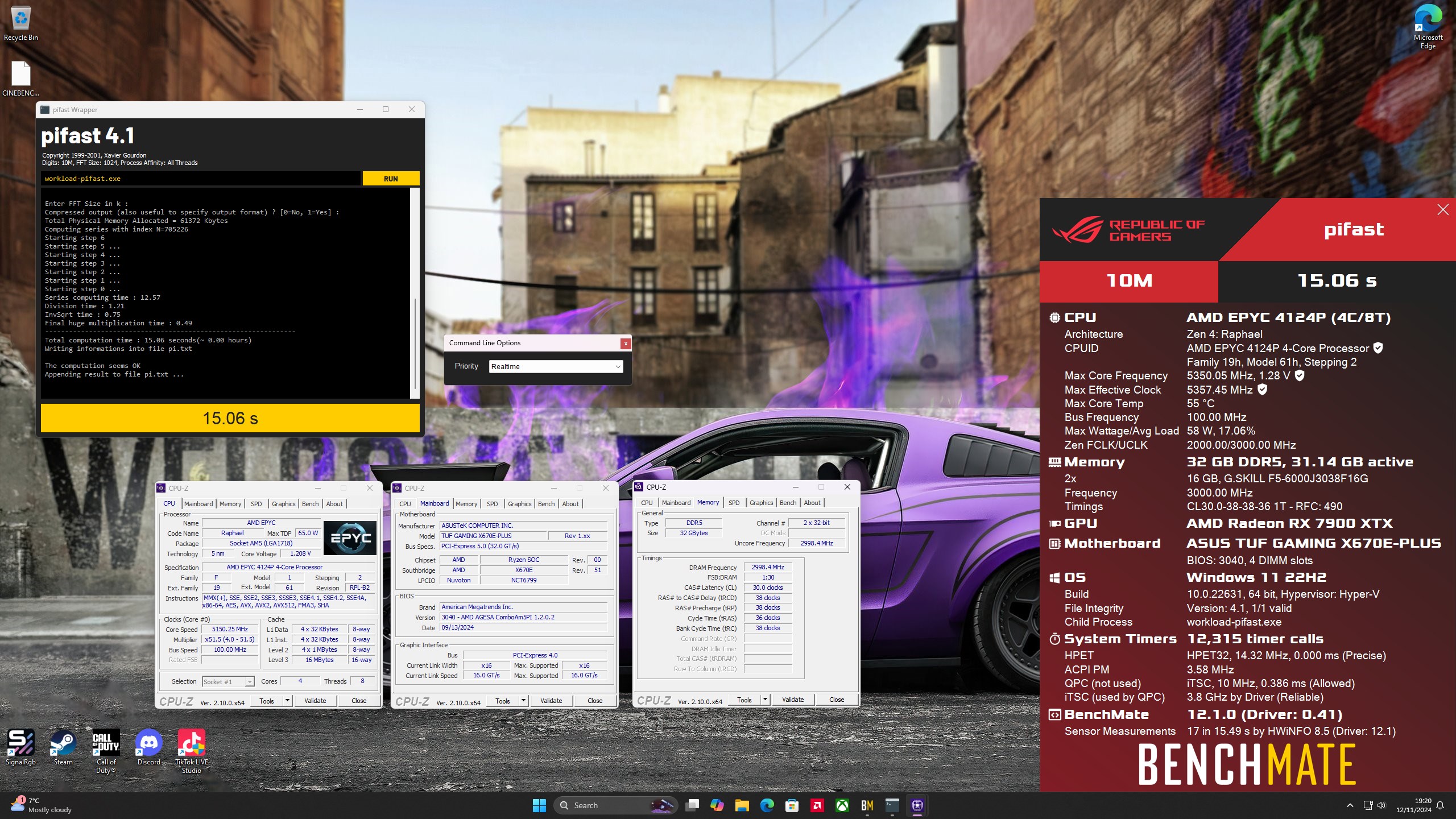Open the Priority dropdown set to Realtime

[556, 366]
